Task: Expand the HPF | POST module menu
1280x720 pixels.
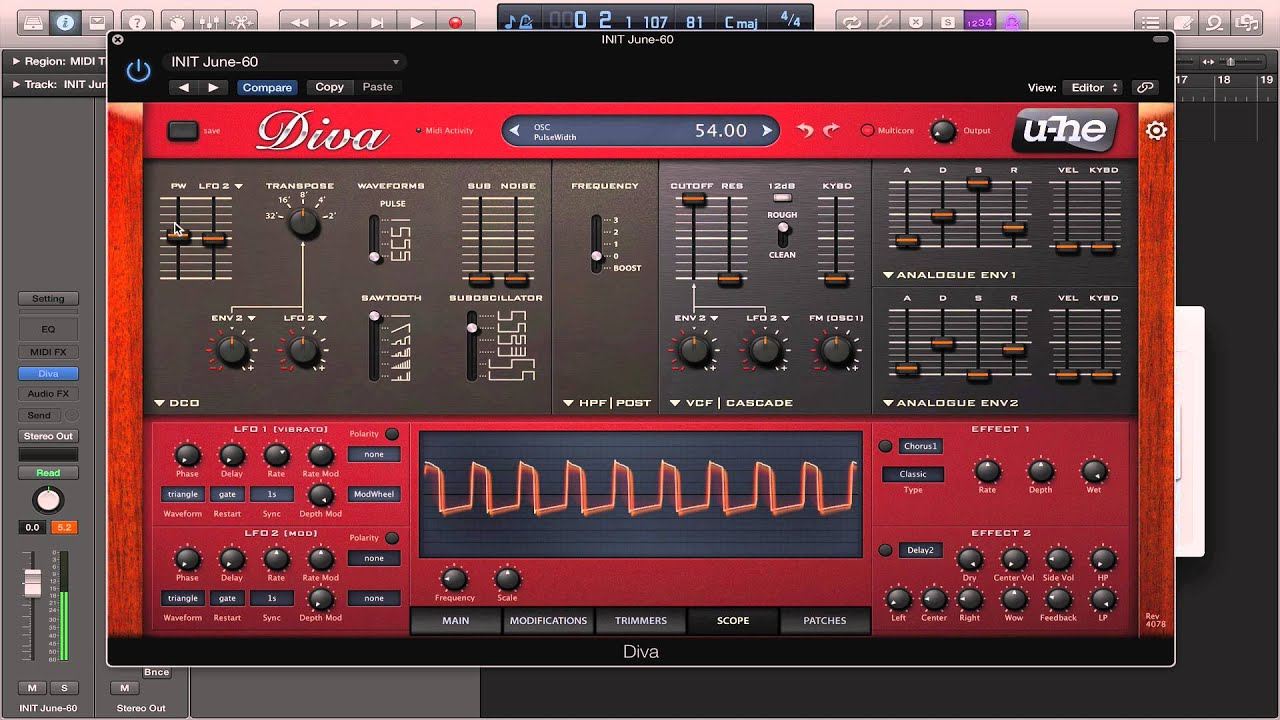Action: pos(607,403)
